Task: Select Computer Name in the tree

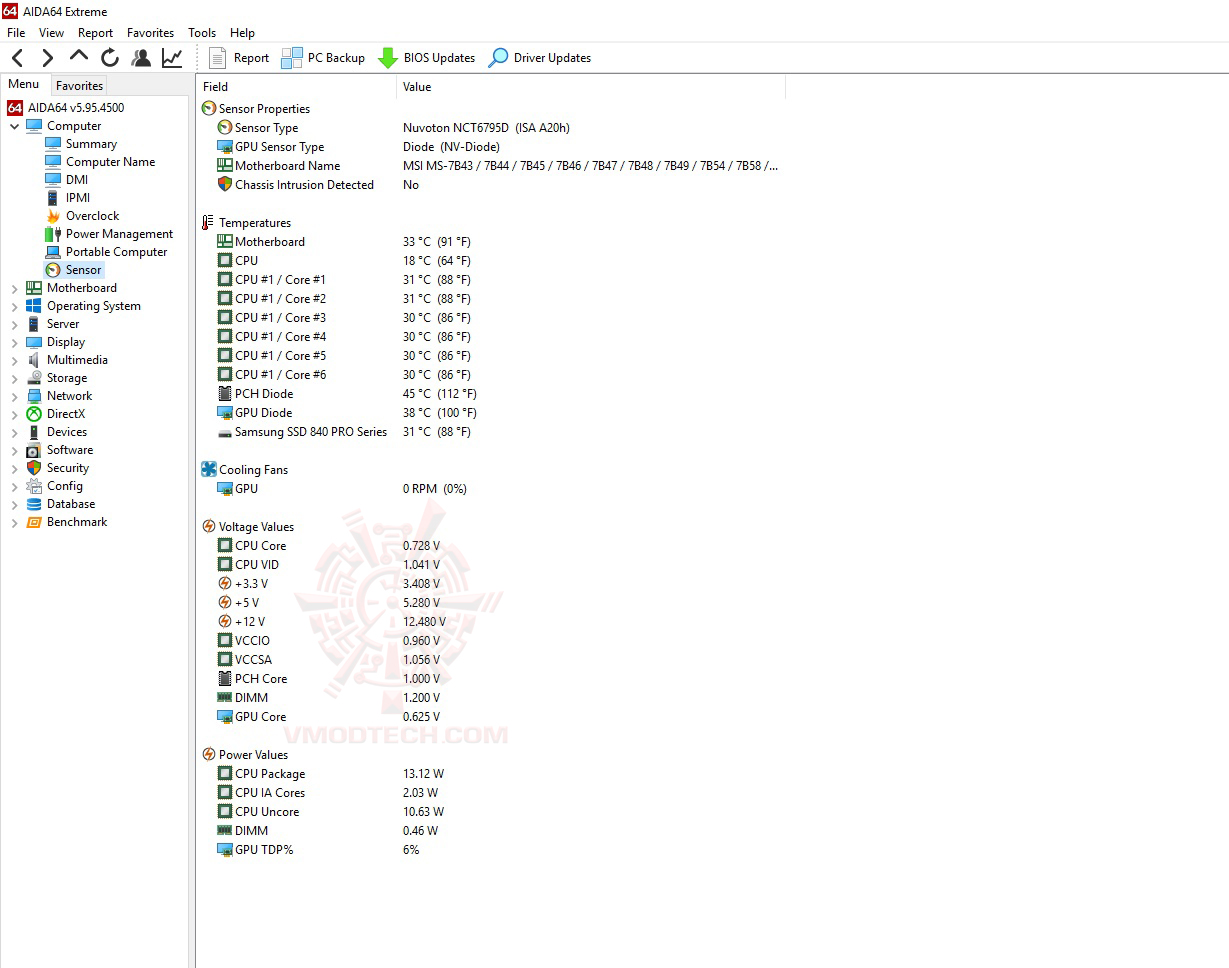Action: coord(110,162)
